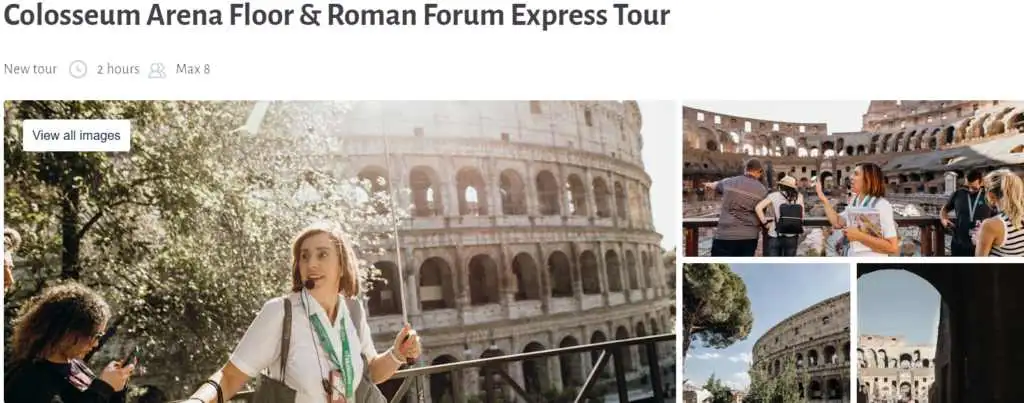Click the guide holding a booklet in arena photo
Image resolution: width=1024 pixels, height=403 pixels.
click(x=862, y=210)
